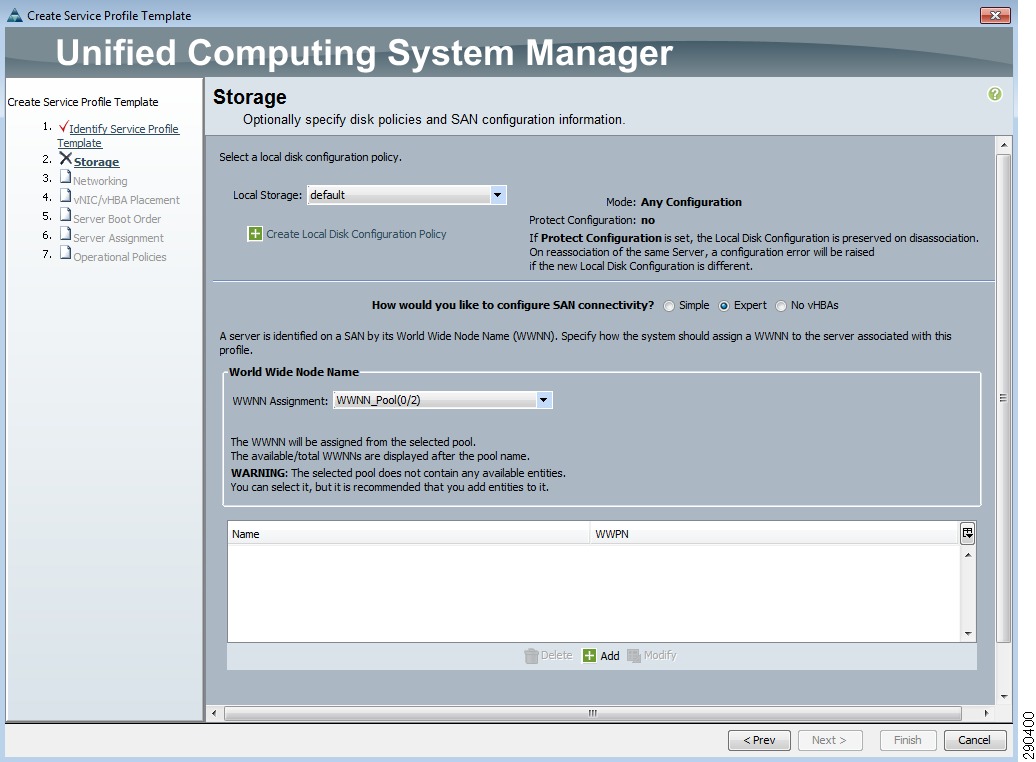Click the Next button
The image size is (1036, 762).
coord(829,740)
